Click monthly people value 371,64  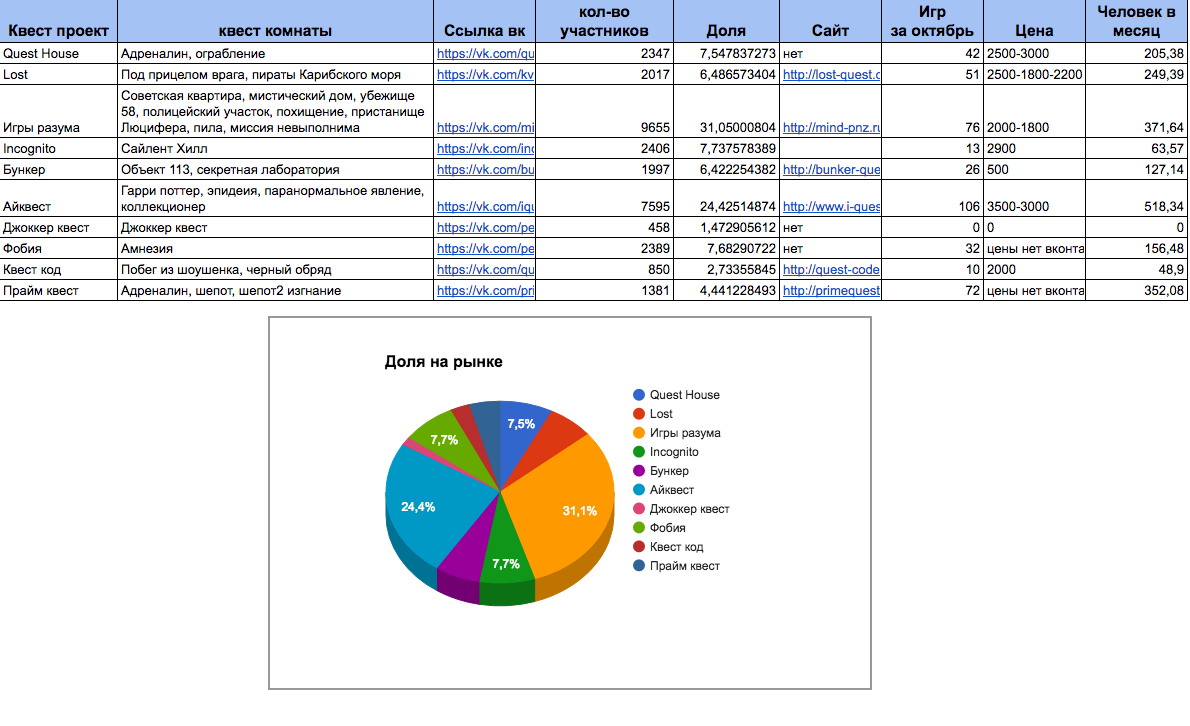point(1136,112)
